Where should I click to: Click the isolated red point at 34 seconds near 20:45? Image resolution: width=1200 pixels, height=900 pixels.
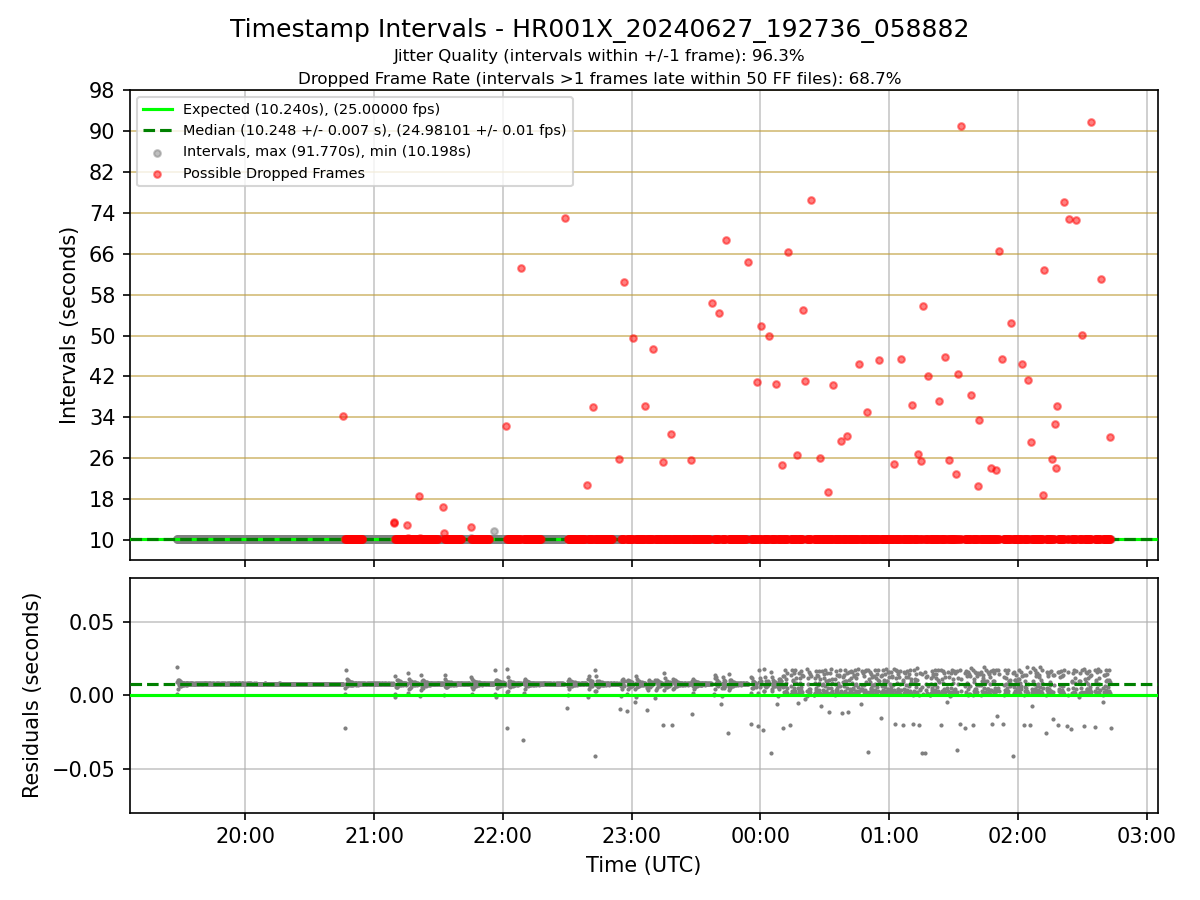pos(343,416)
